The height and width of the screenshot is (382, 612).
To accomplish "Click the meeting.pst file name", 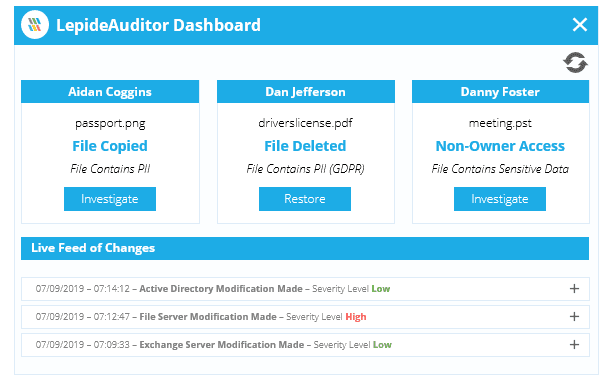I will (500, 123).
